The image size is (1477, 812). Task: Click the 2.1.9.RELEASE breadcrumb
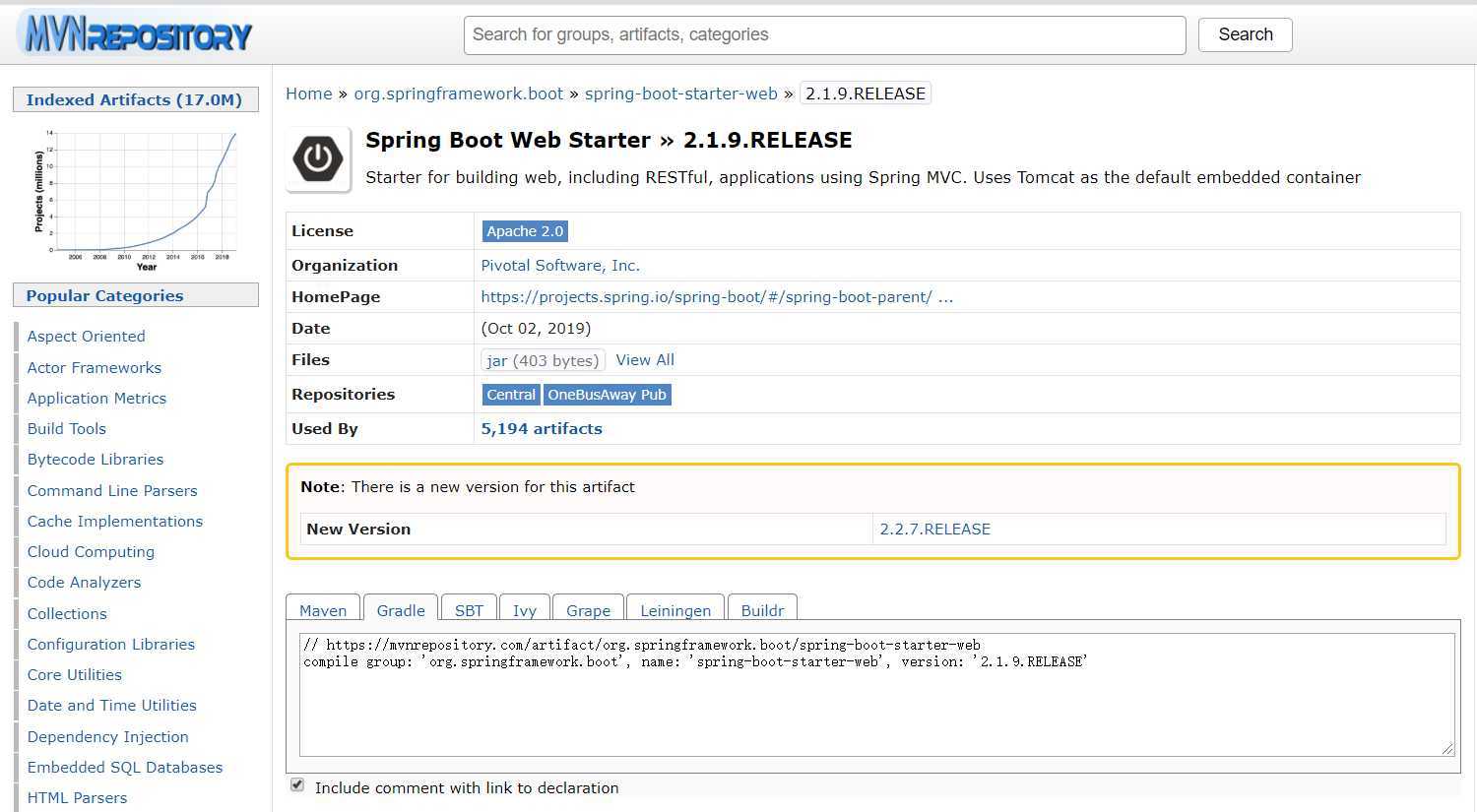(866, 94)
